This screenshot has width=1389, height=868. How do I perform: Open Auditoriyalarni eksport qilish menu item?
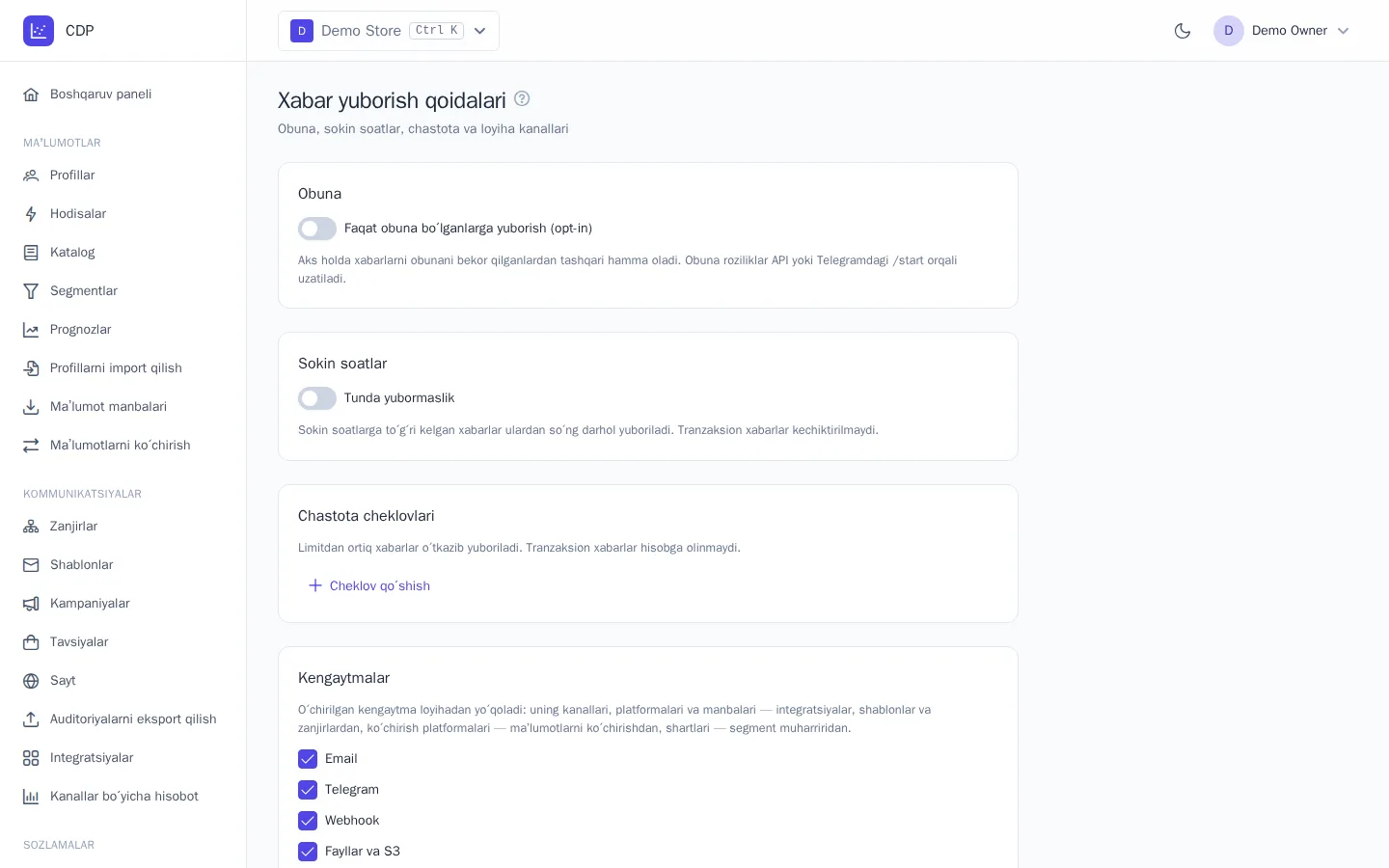[x=123, y=719]
